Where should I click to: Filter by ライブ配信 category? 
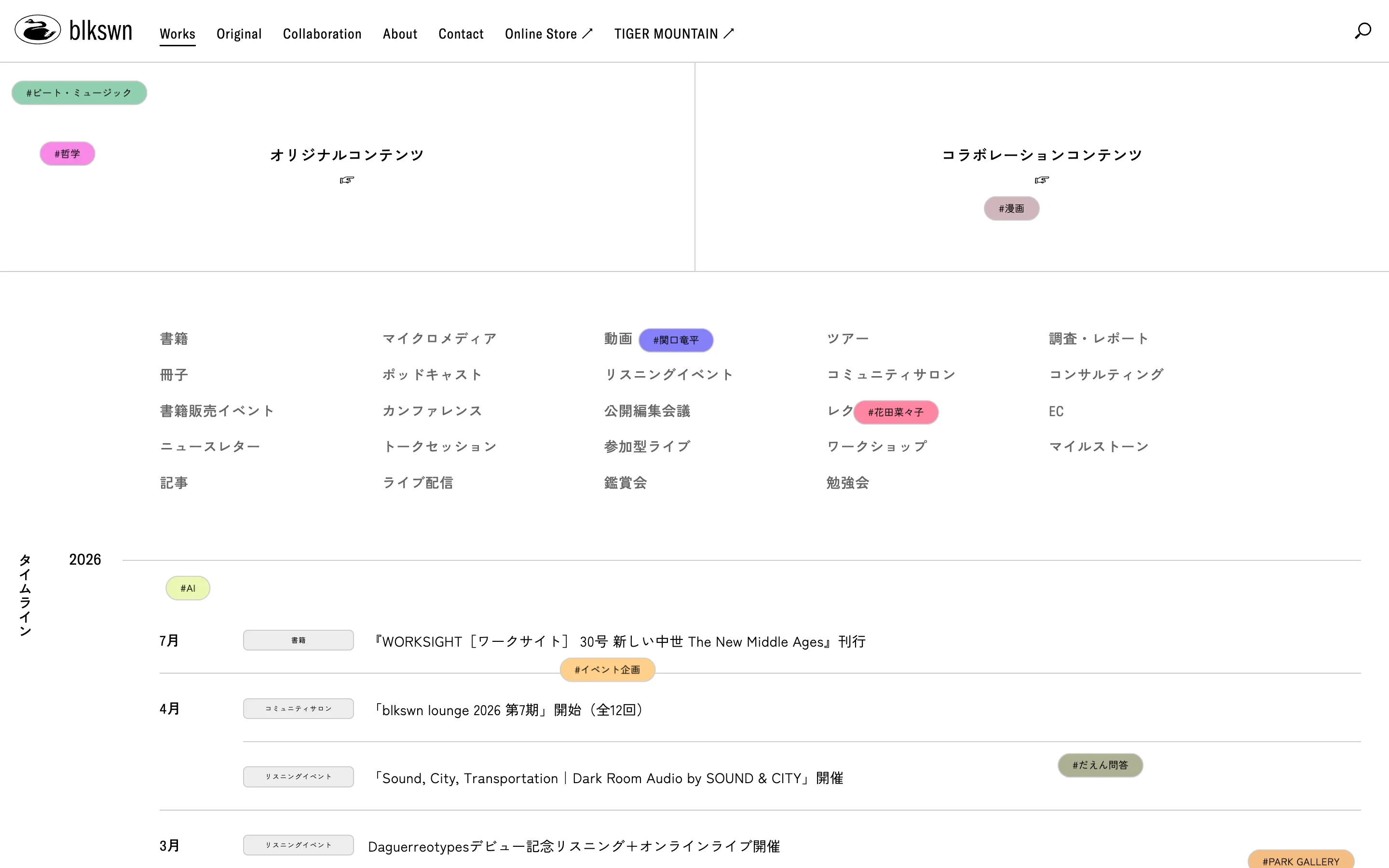pos(418,483)
